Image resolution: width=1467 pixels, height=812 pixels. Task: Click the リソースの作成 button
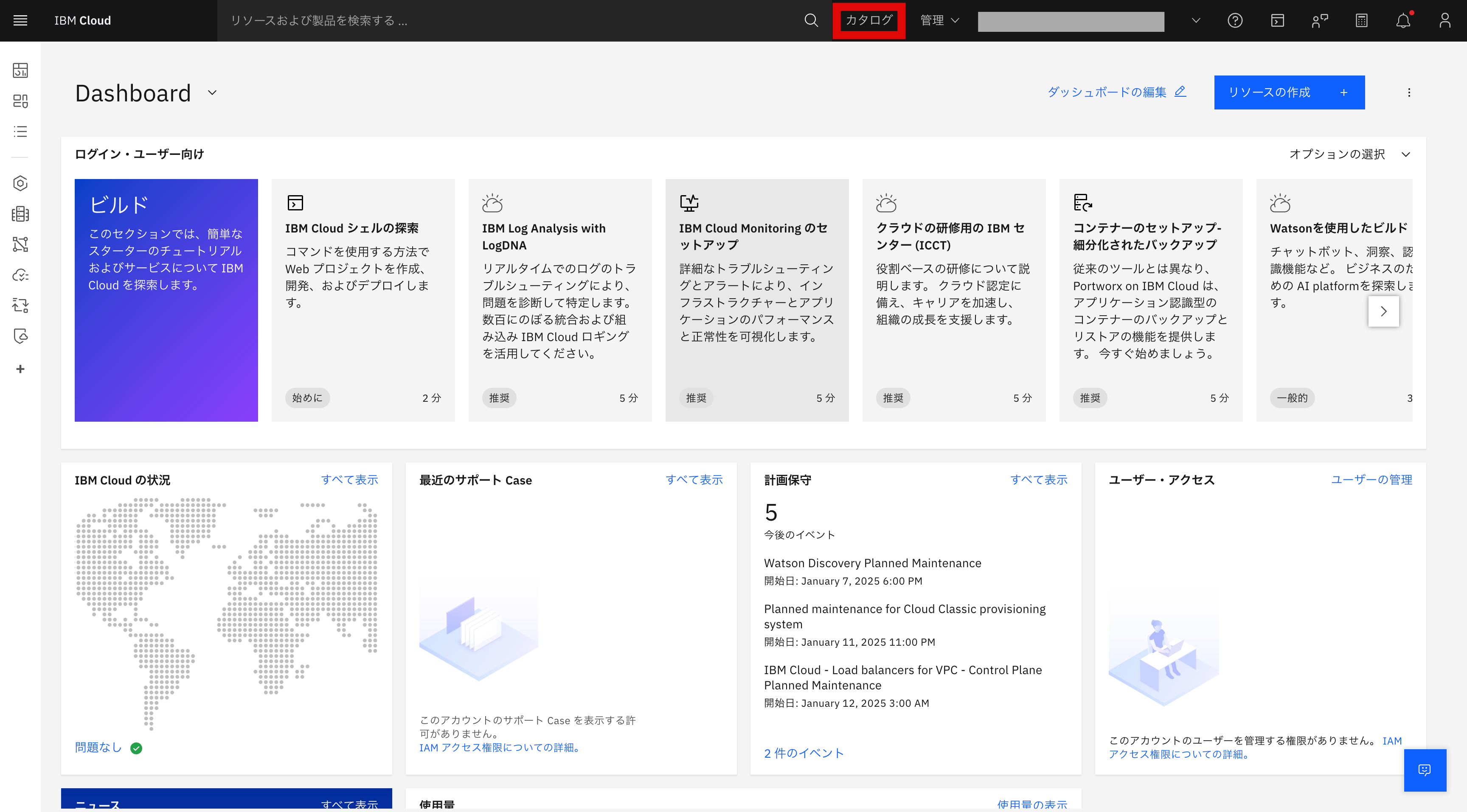[x=1289, y=92]
